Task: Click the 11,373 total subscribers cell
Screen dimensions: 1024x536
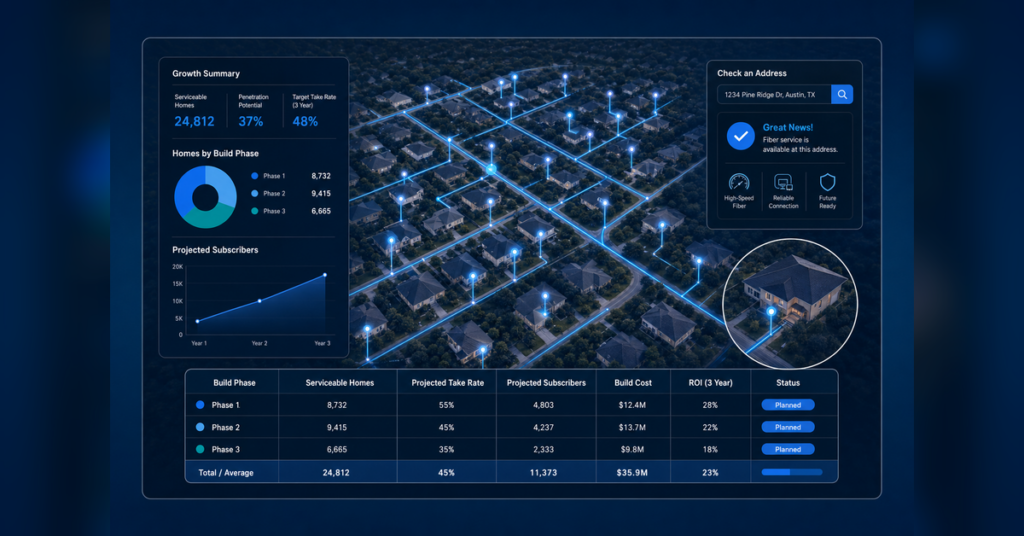Action: (543, 472)
